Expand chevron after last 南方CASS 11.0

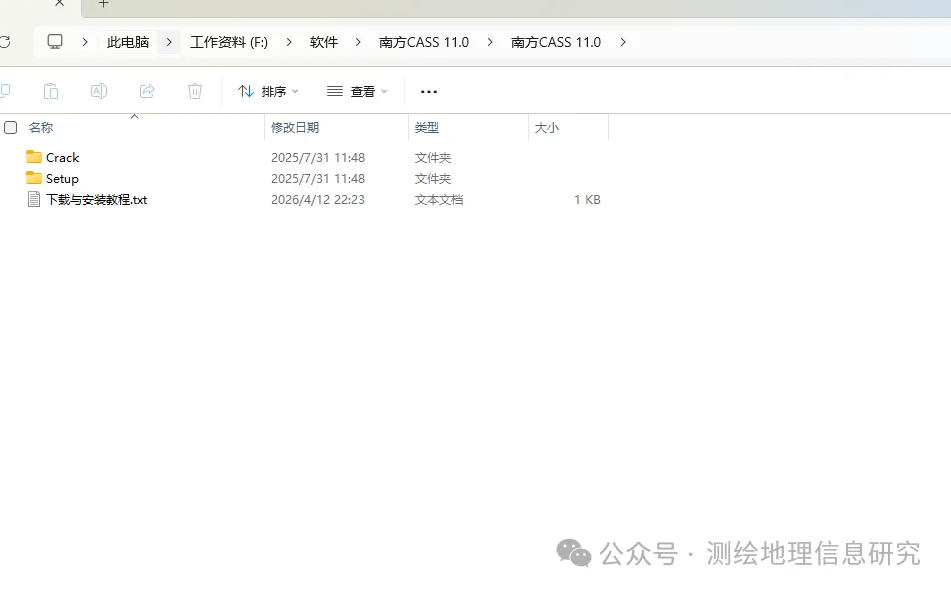622,42
